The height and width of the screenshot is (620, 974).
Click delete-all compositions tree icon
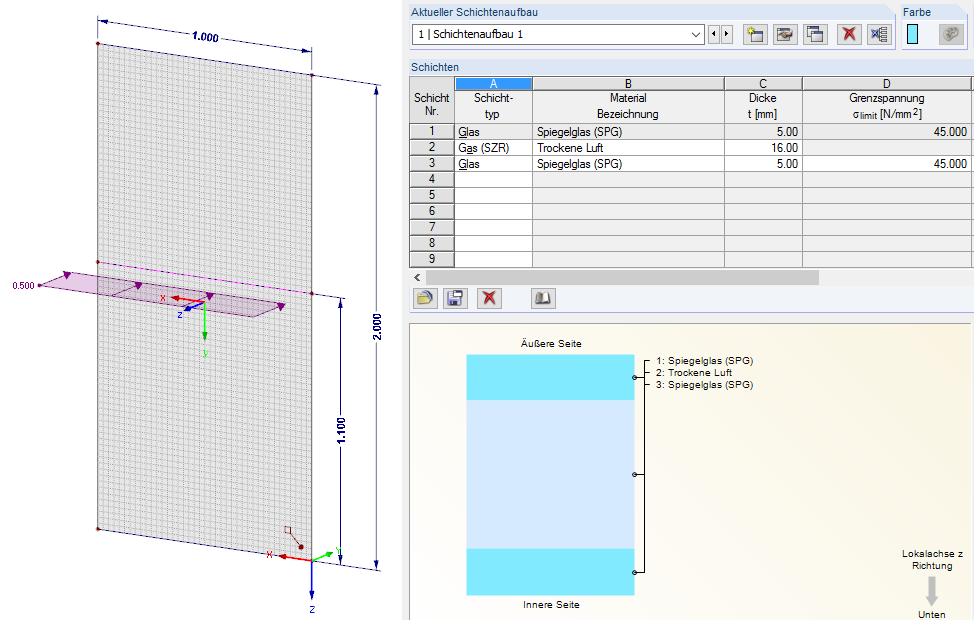(x=879, y=34)
